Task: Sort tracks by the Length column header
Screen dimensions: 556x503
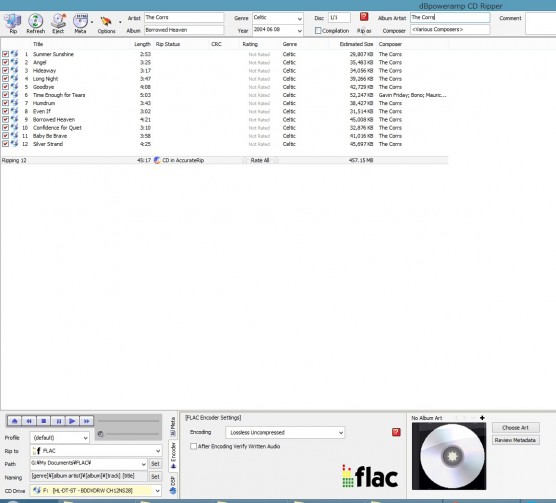Action: (x=142, y=44)
